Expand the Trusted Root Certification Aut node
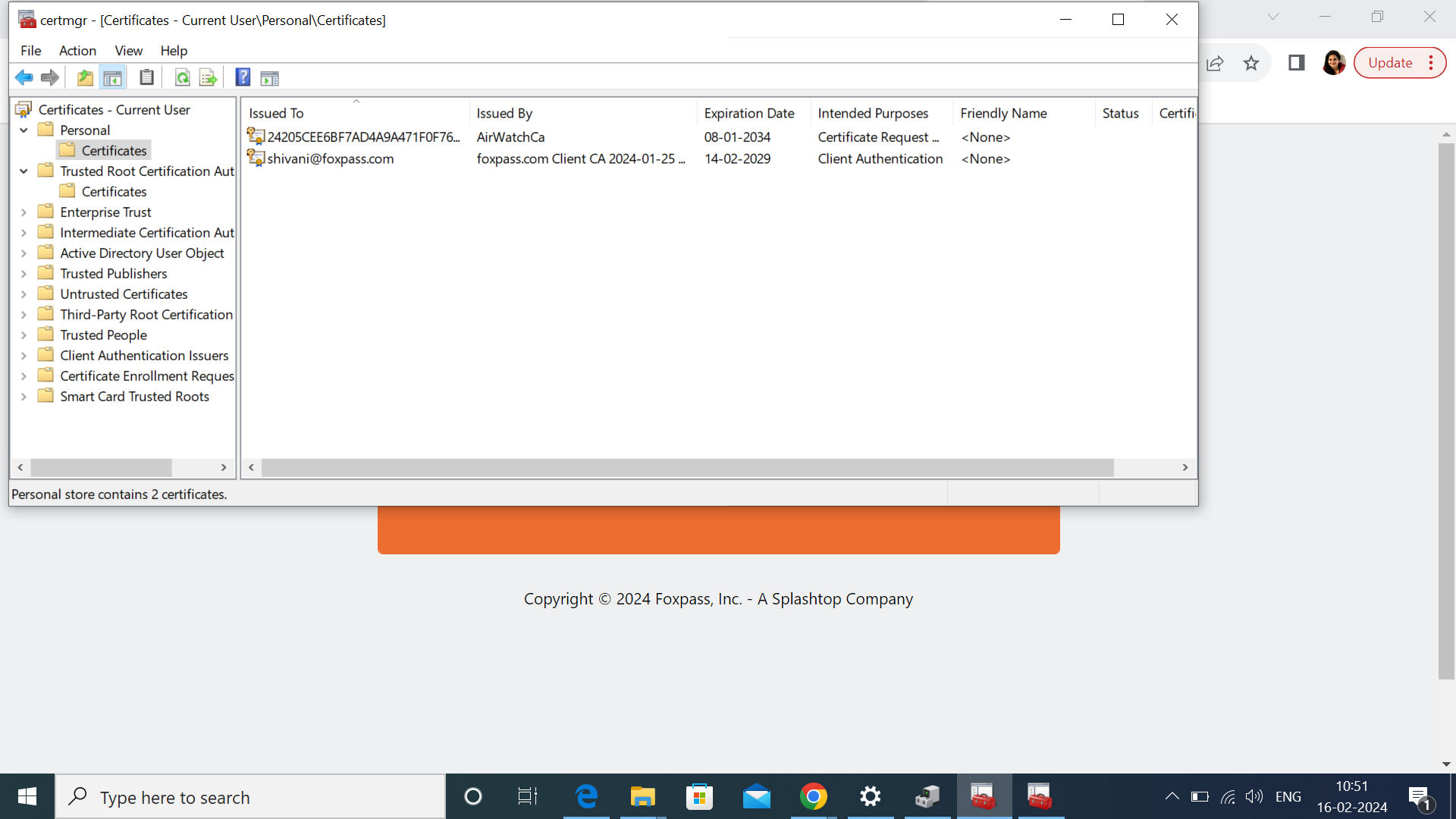1456x819 pixels. tap(22, 170)
